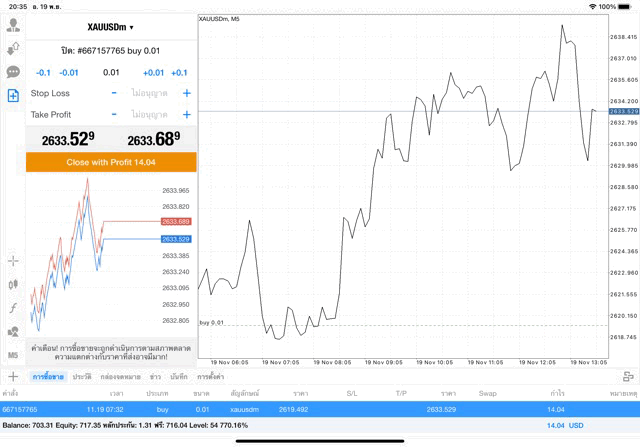640x447 pixels.
Task: Increase volume by +0.1
Action: click(179, 72)
